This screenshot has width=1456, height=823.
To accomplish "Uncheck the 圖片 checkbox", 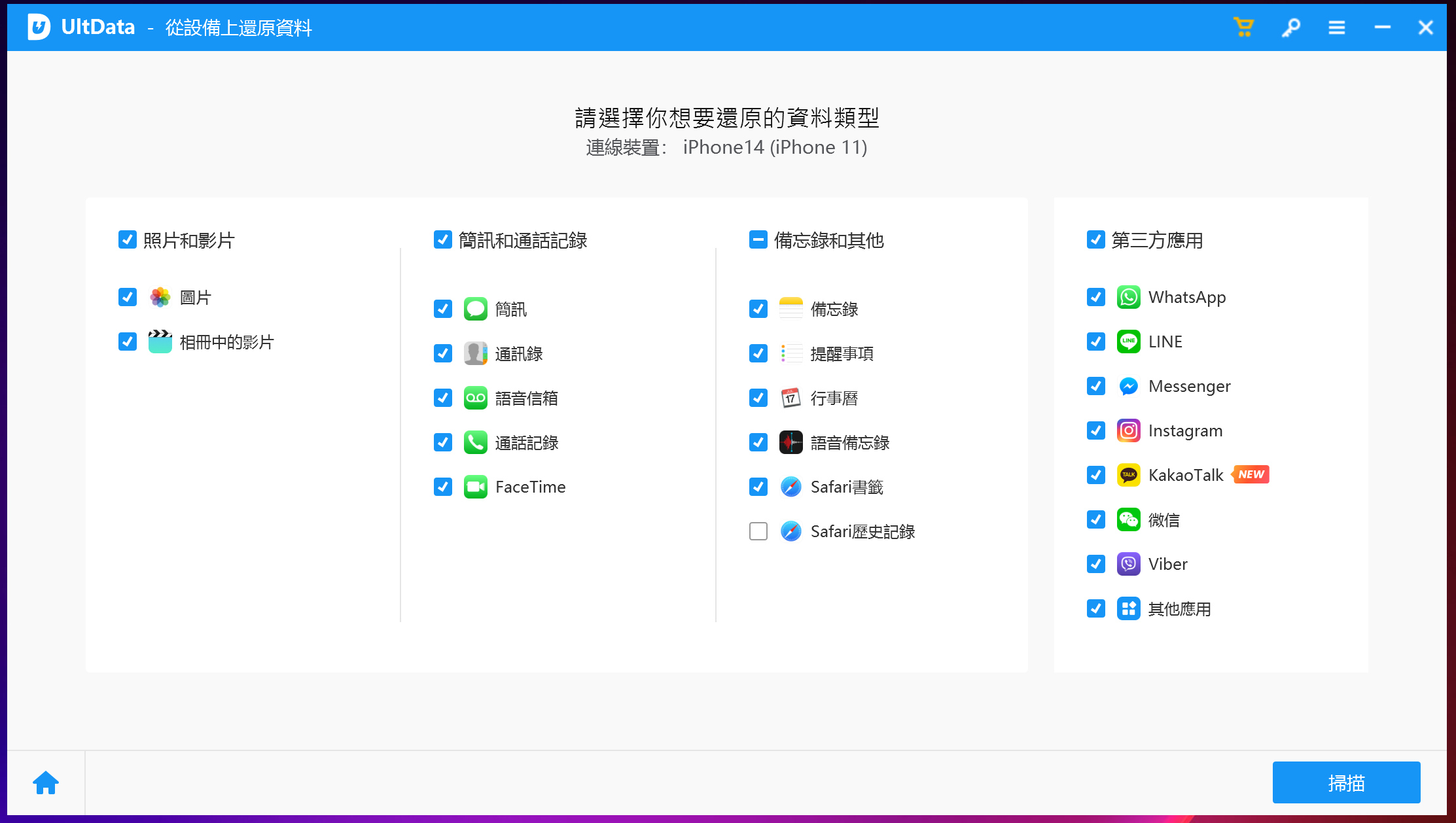I will tap(128, 297).
